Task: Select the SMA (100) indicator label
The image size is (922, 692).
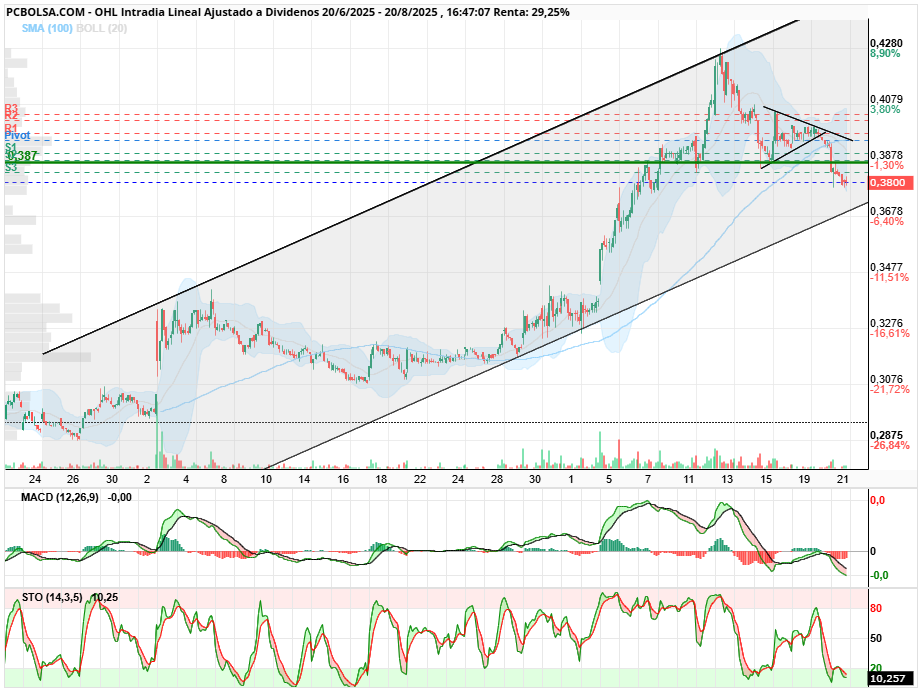Action: [x=47, y=28]
